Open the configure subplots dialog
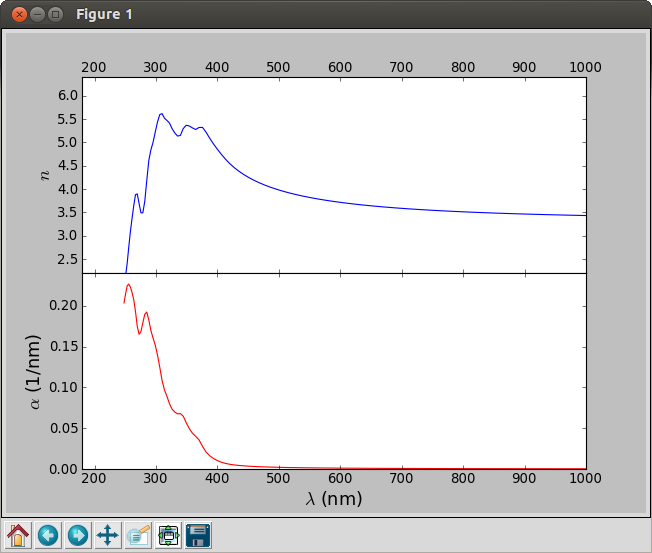652x553 pixels. tap(168, 535)
